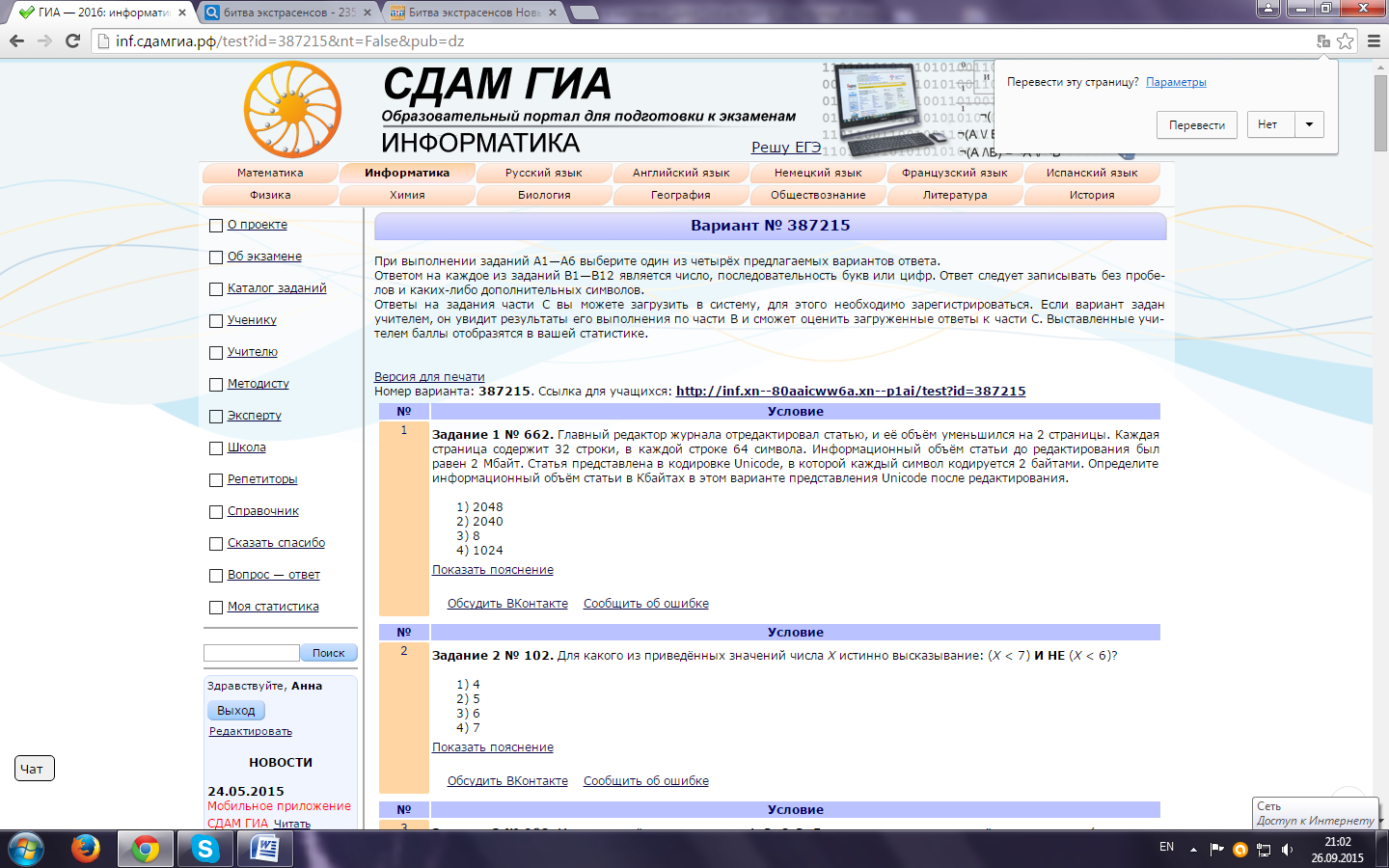This screenshot has height=868, width=1389.
Task: Click 'Обсудить ВКонтакте' under Задание 2
Action: [x=507, y=781]
